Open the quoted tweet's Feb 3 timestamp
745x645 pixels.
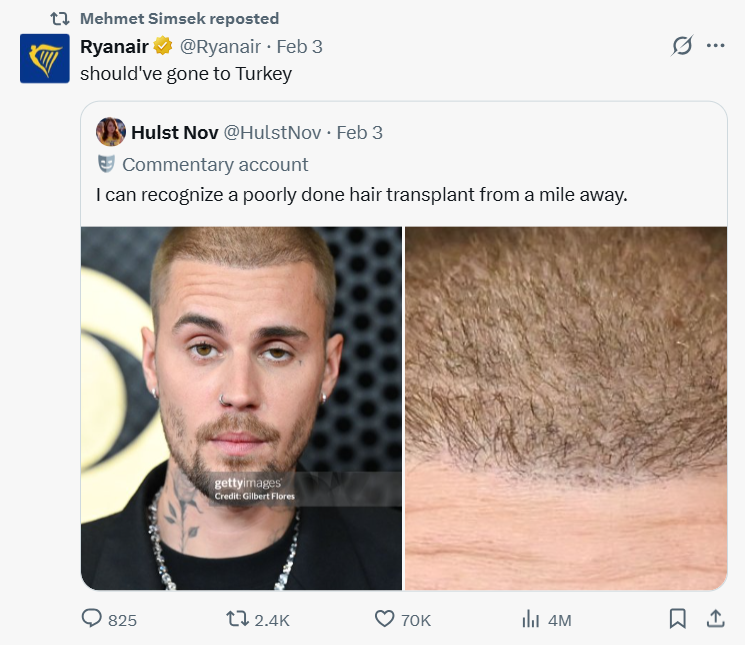tap(359, 132)
